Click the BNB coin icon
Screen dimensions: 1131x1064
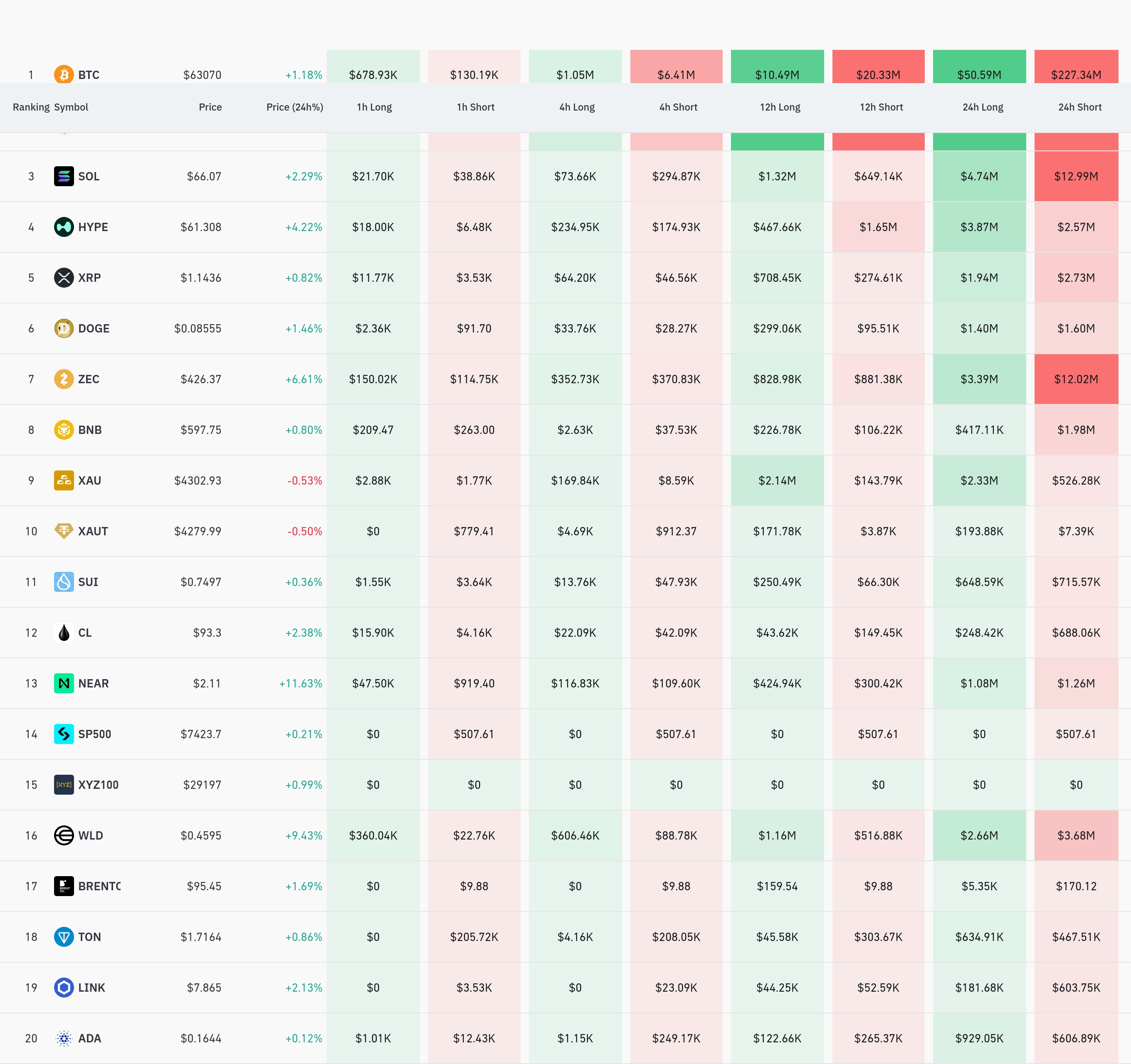[x=64, y=429]
